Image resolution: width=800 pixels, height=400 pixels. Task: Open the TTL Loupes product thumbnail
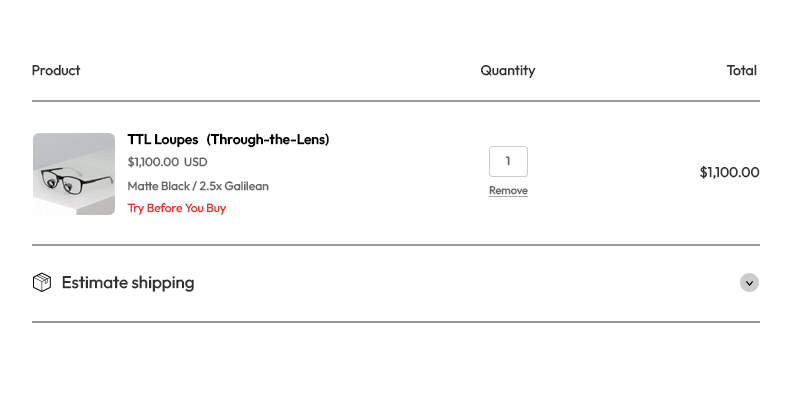coord(74,174)
